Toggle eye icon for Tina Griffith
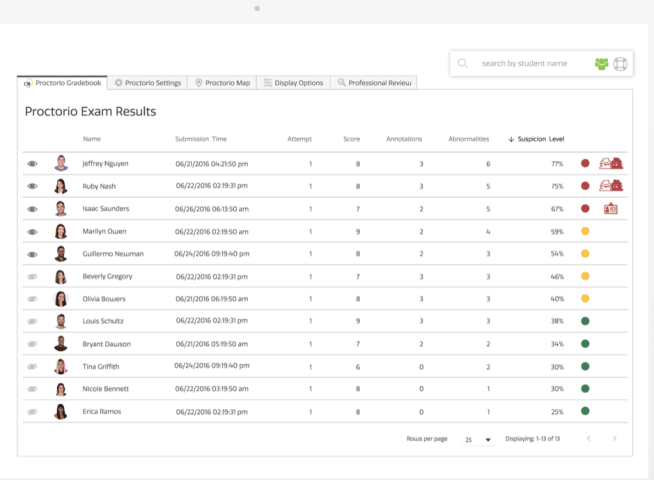The height and width of the screenshot is (480, 654). point(32,367)
